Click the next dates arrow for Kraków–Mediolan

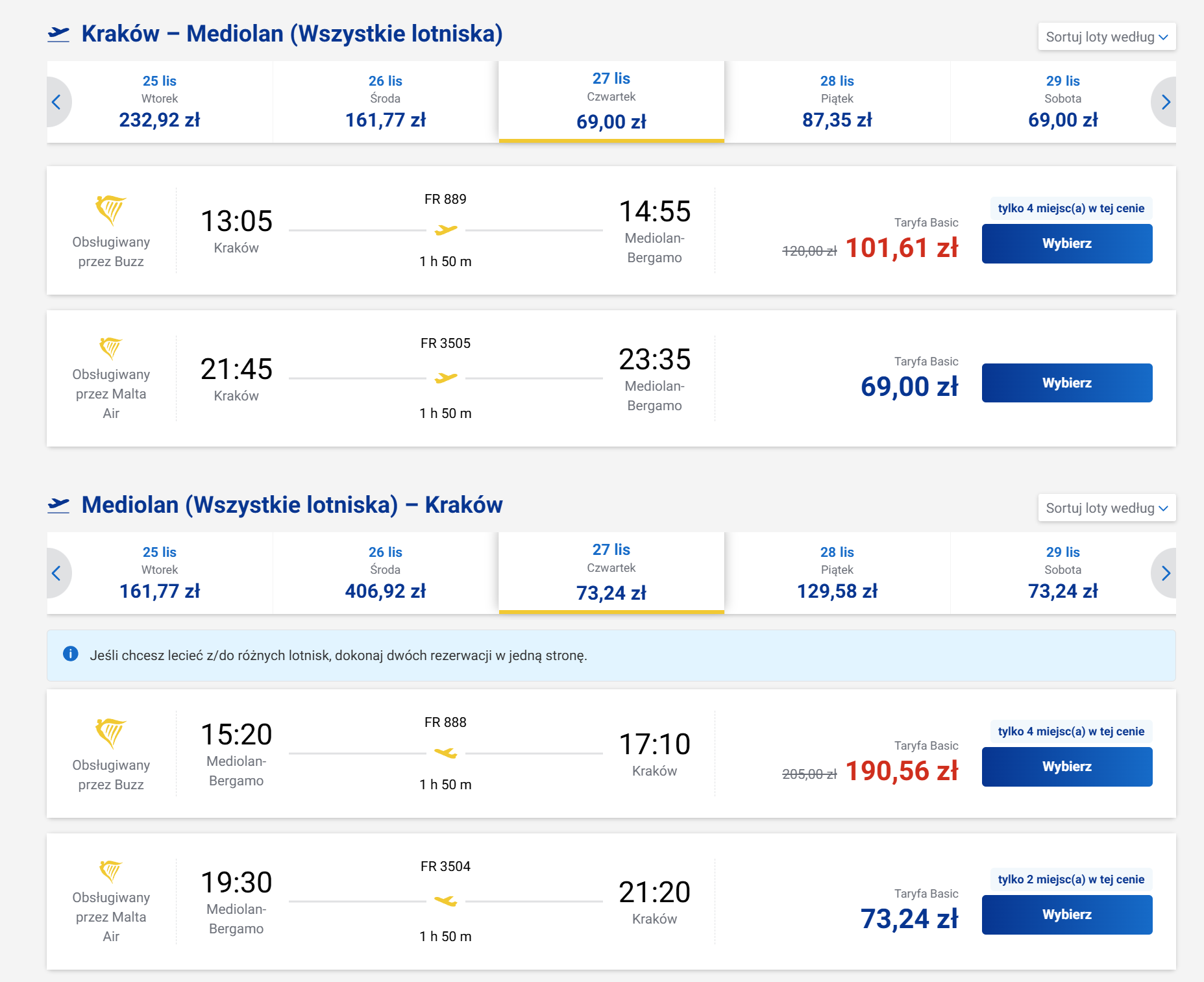click(1165, 102)
